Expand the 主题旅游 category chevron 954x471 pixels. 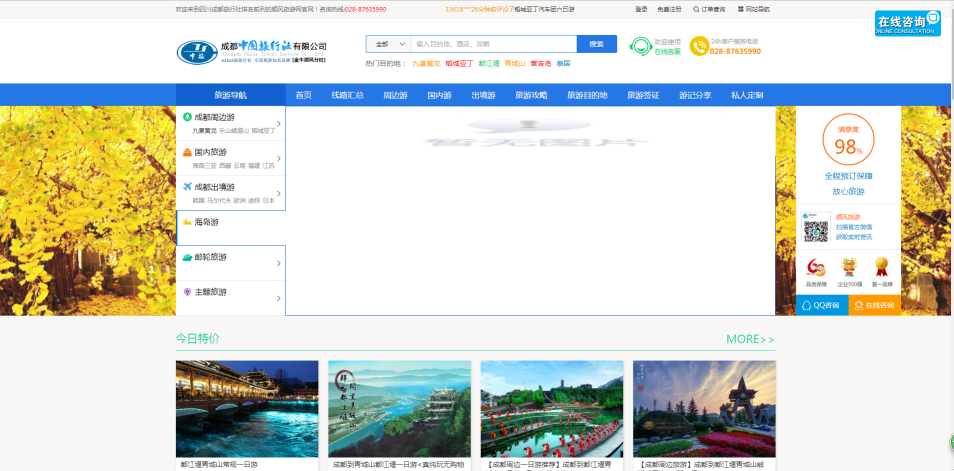(278, 298)
